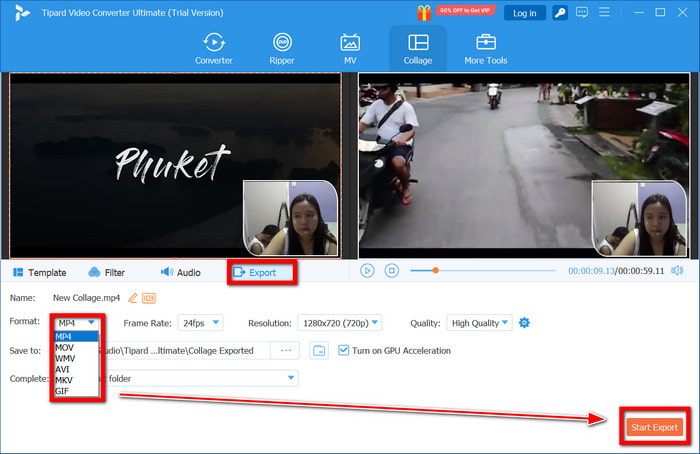Click the pencil icon to rename collage
Viewport: 700px width, 454px height.
(133, 298)
